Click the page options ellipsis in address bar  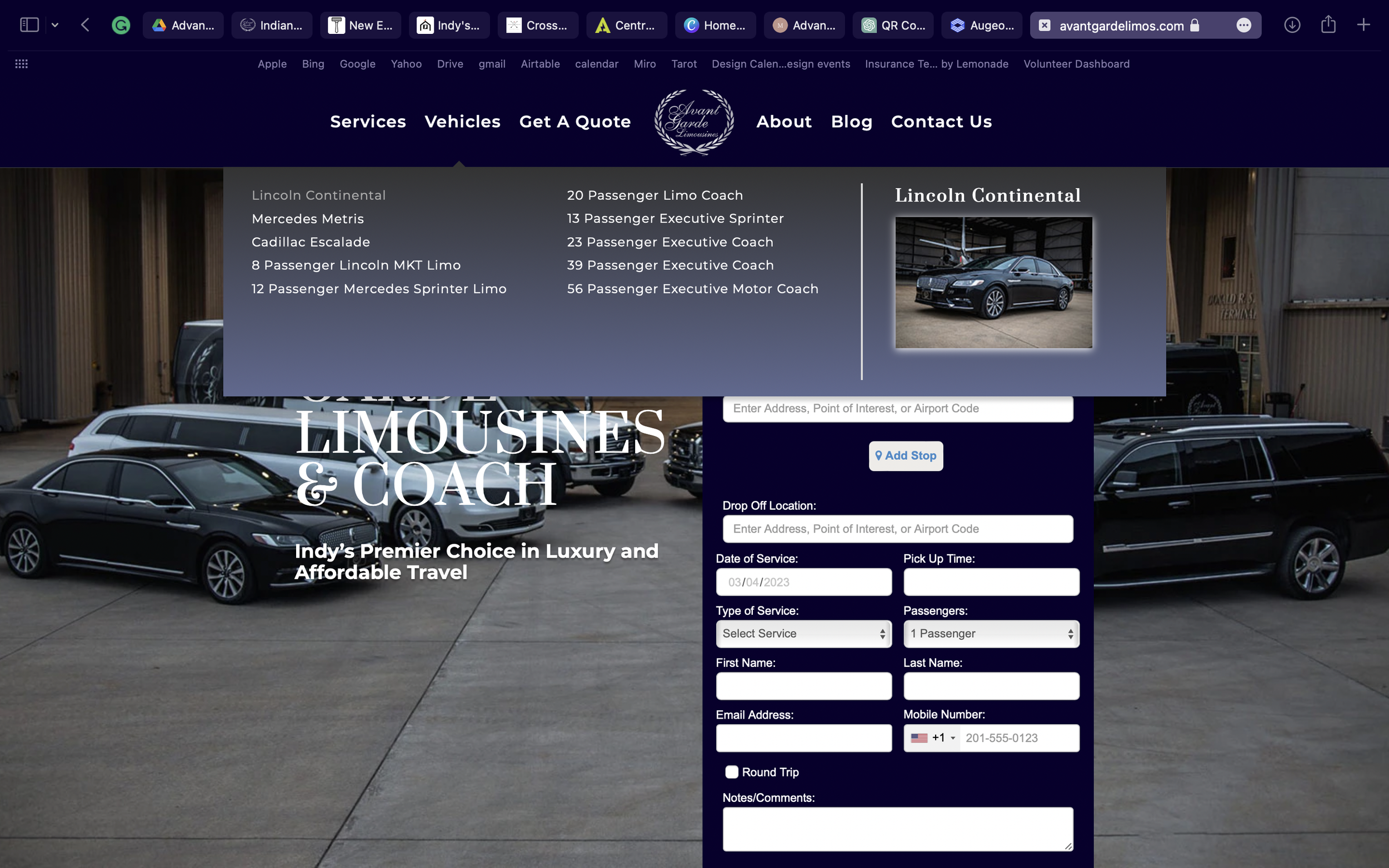point(1243,25)
